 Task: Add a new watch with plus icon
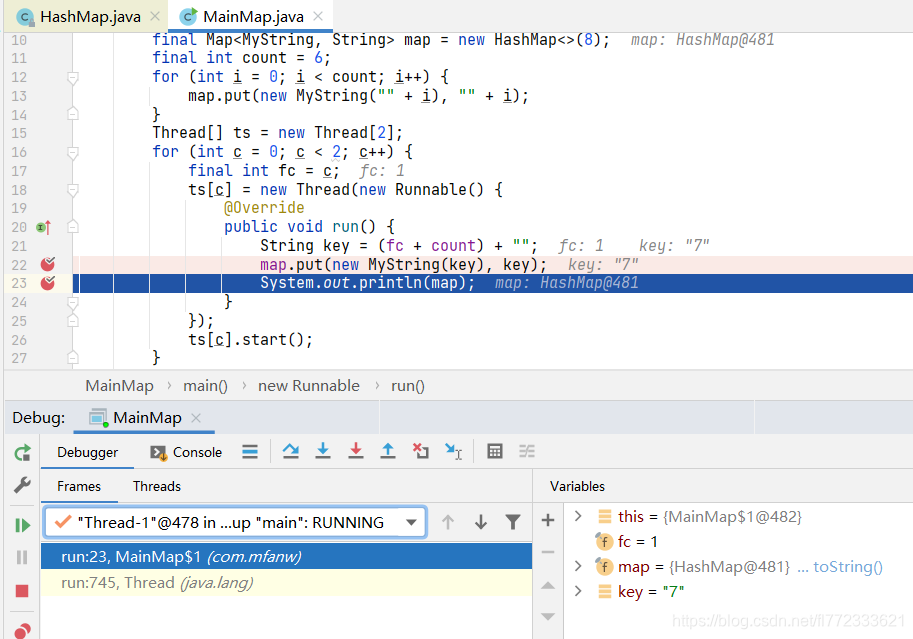click(548, 520)
